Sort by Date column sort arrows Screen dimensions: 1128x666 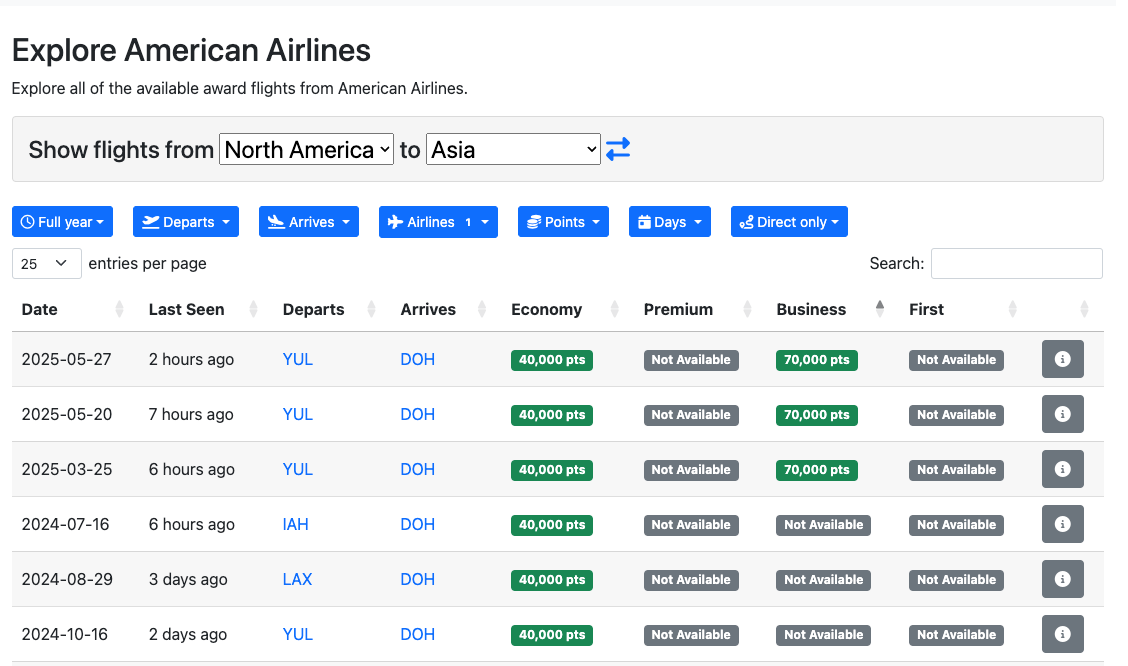[x=120, y=309]
